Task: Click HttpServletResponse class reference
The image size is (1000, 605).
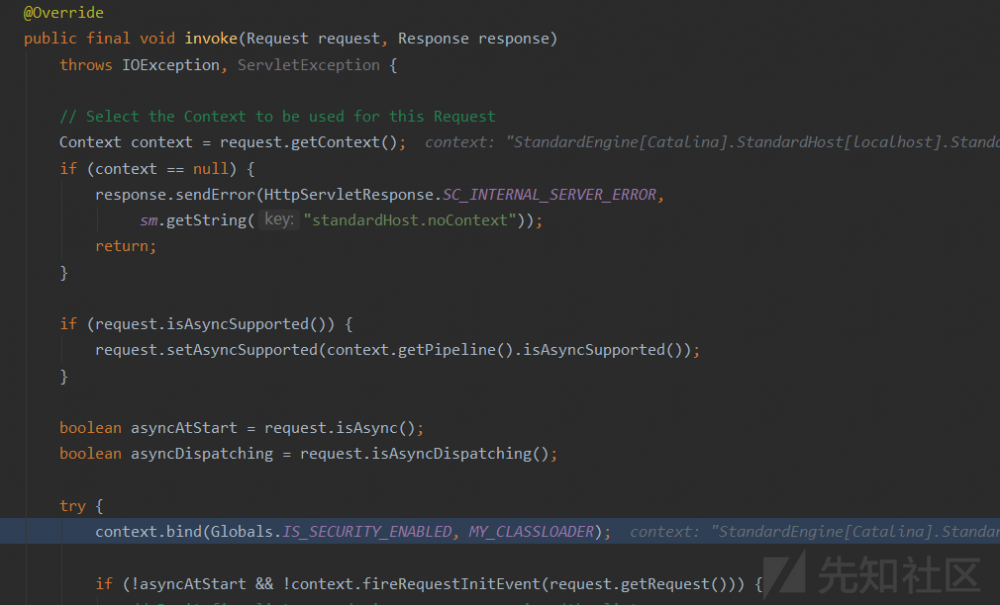Action: coord(349,194)
